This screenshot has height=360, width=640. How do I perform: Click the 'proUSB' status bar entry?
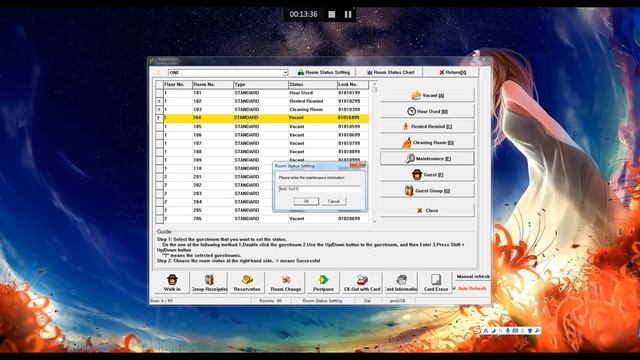click(398, 301)
